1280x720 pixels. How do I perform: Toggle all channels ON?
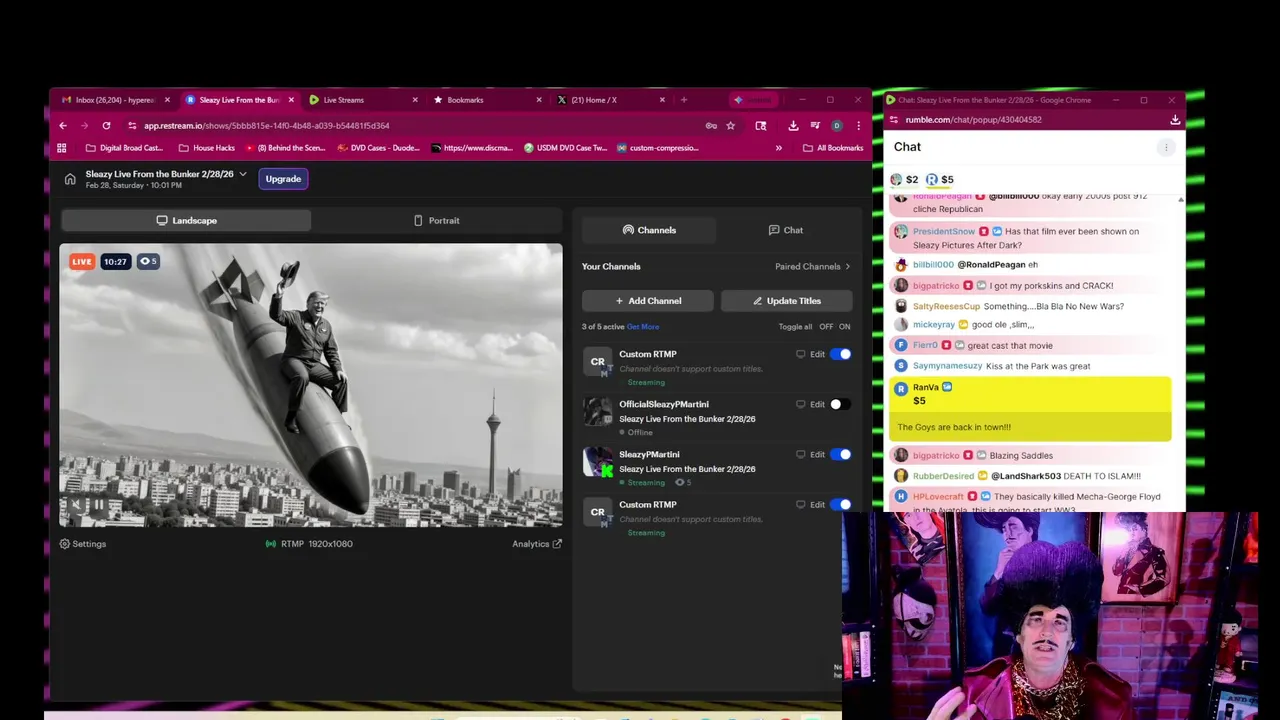pos(845,327)
